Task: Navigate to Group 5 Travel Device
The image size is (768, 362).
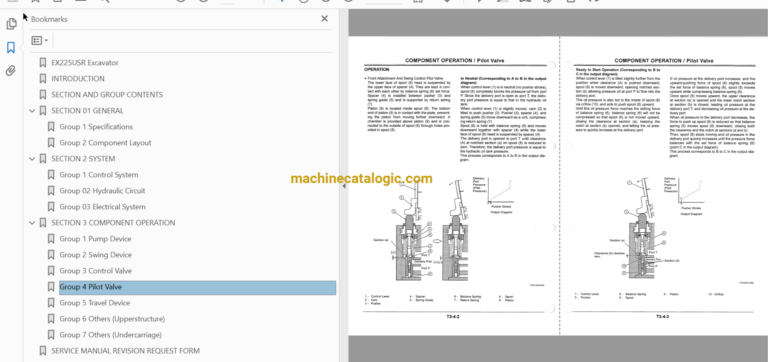Action: (x=95, y=303)
